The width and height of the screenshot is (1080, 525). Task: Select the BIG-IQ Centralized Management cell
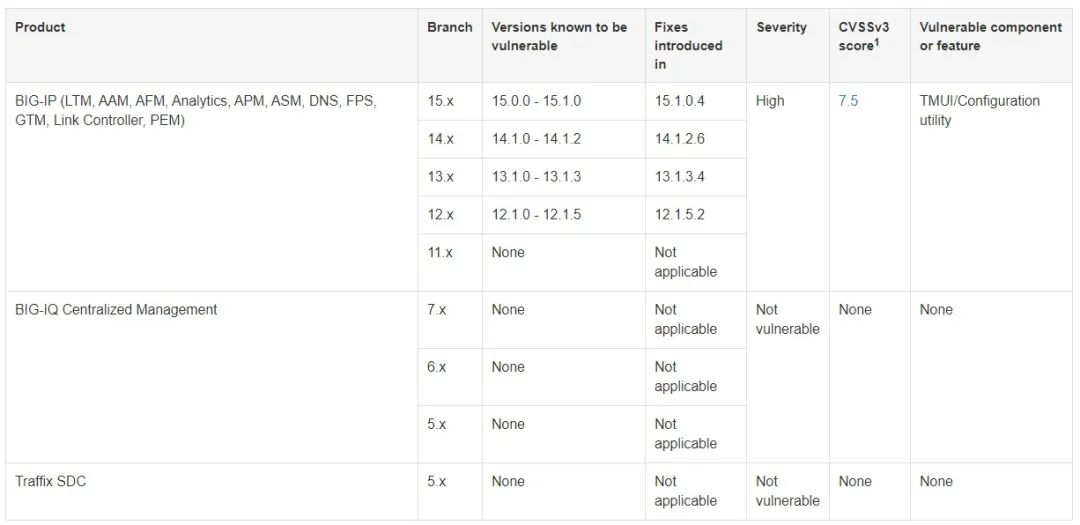point(116,310)
